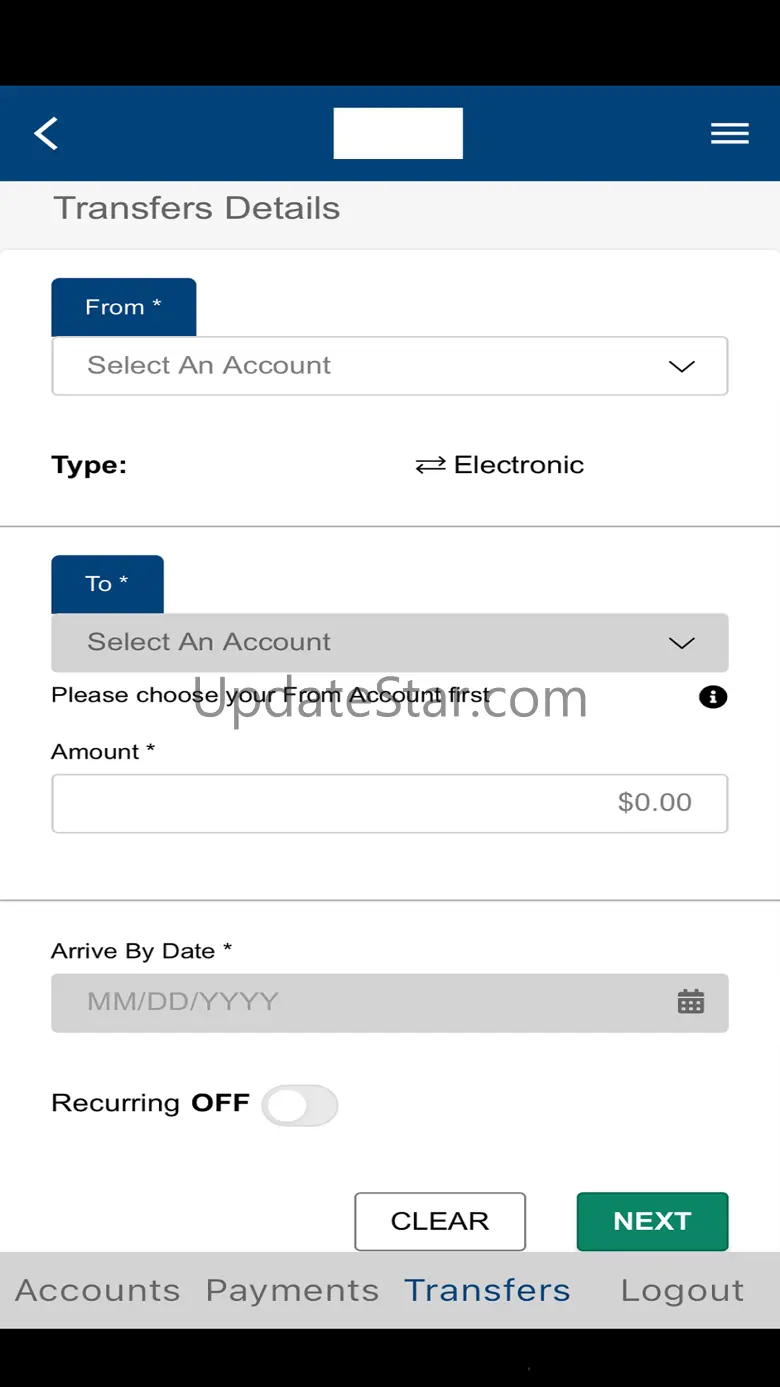The height and width of the screenshot is (1387, 780).
Task: Expand the To account chevron
Action: [x=681, y=643]
